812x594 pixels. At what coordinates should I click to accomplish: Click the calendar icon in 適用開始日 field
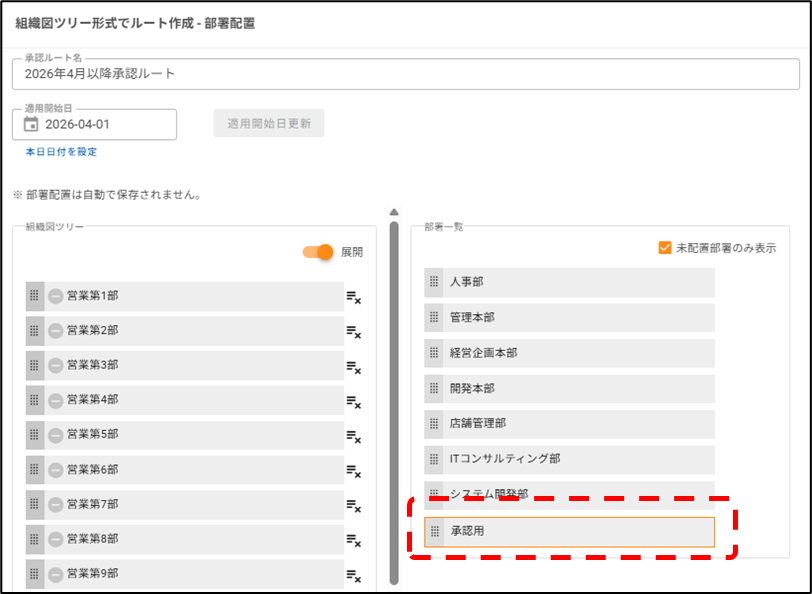31,125
